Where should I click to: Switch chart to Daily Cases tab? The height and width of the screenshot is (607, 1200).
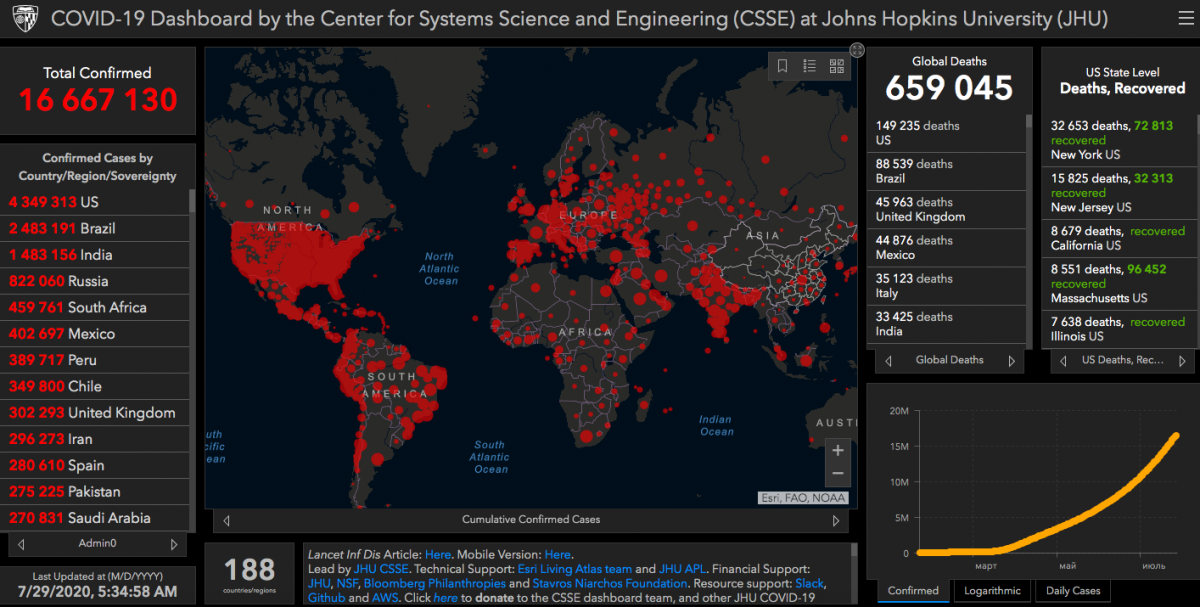point(1073,591)
